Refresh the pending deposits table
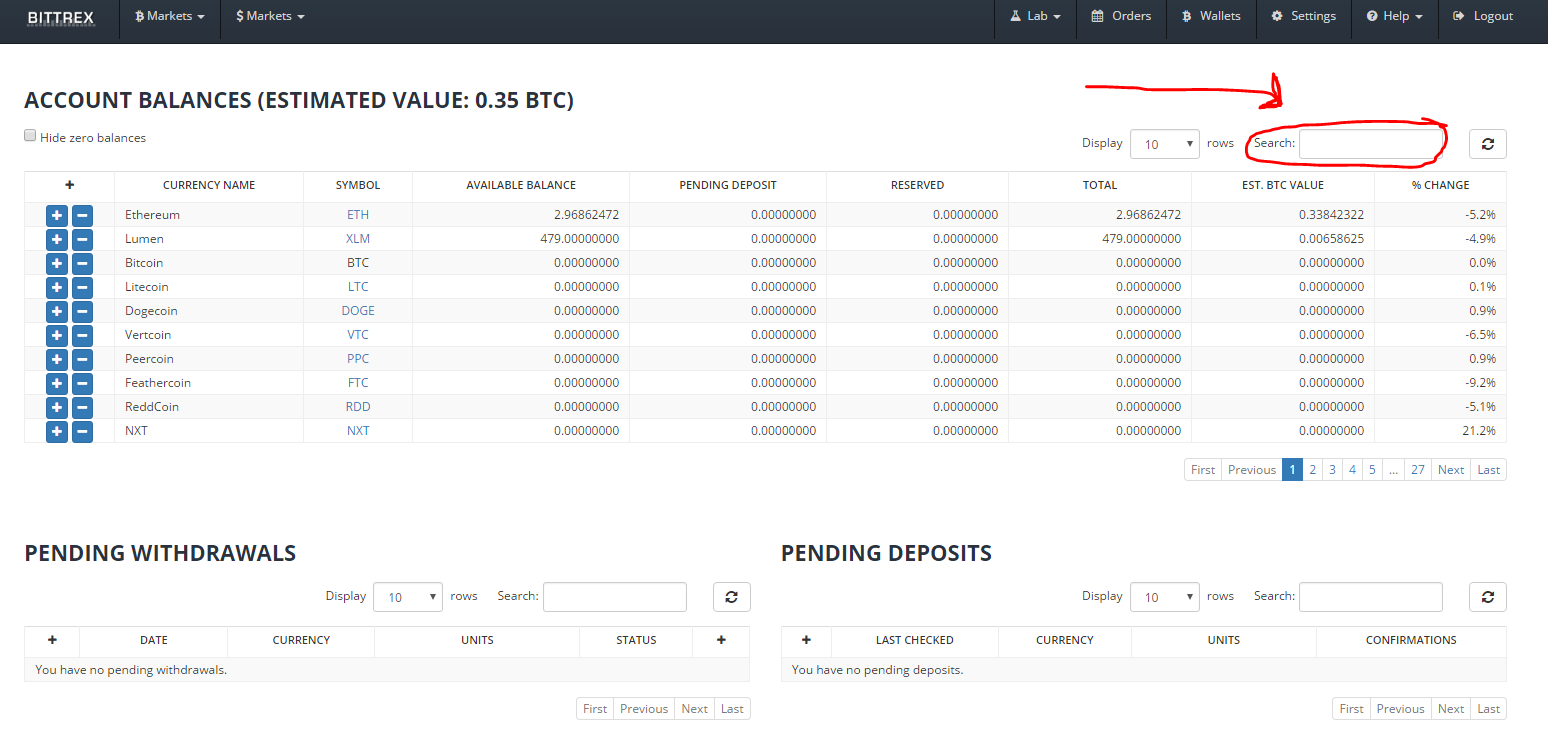Image resolution: width=1548 pixels, height=735 pixels. (x=1487, y=597)
